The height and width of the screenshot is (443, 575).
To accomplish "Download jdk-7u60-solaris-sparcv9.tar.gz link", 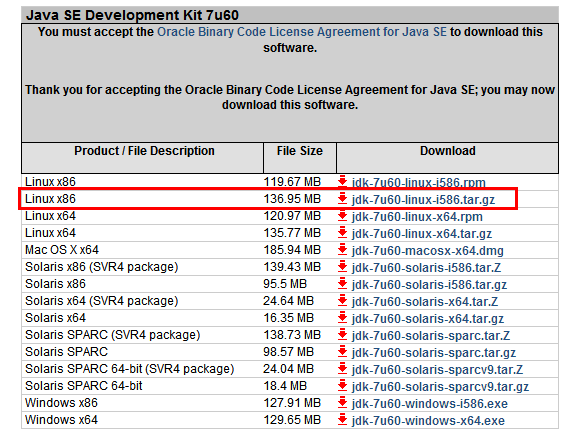I will (x=440, y=387).
